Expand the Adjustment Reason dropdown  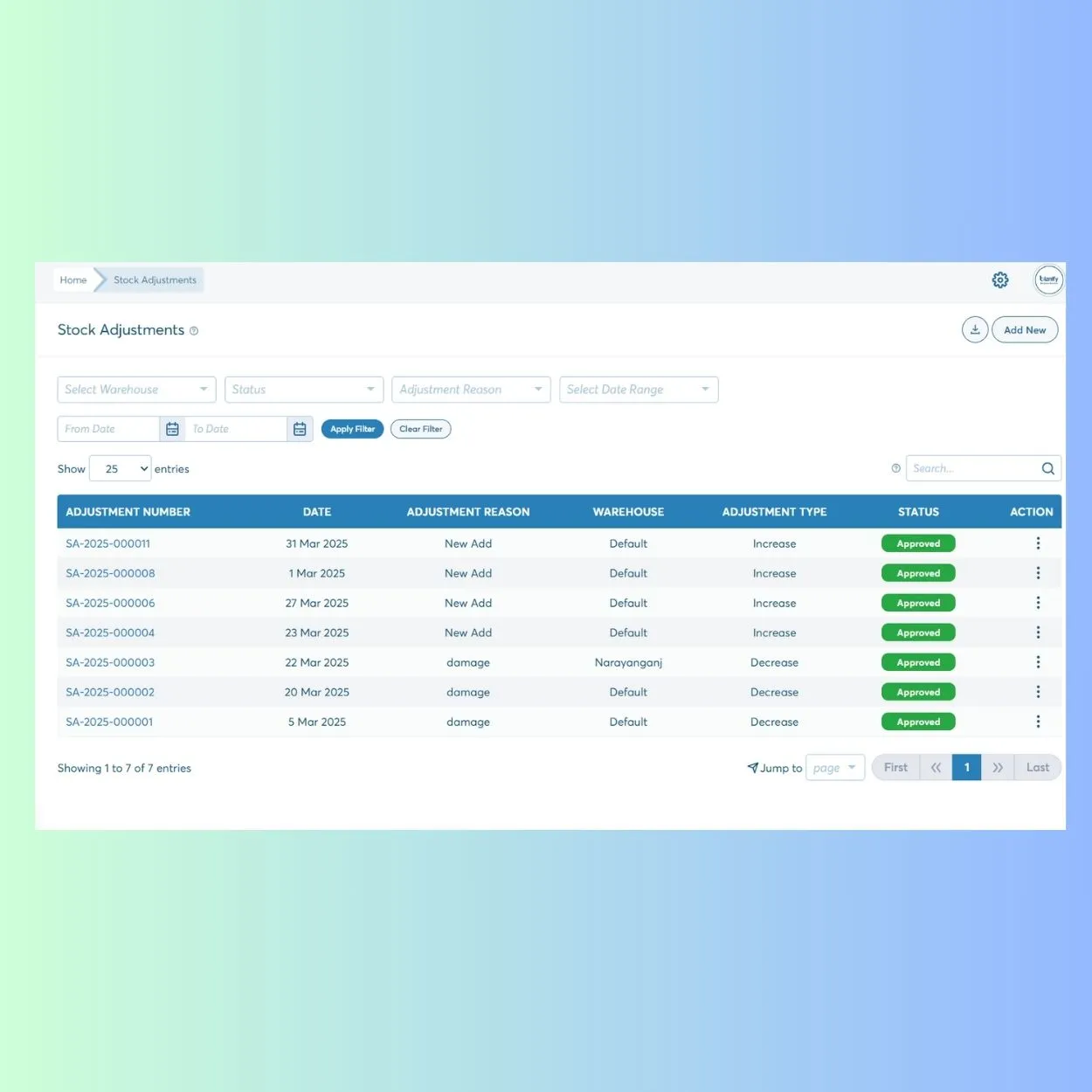pos(471,390)
